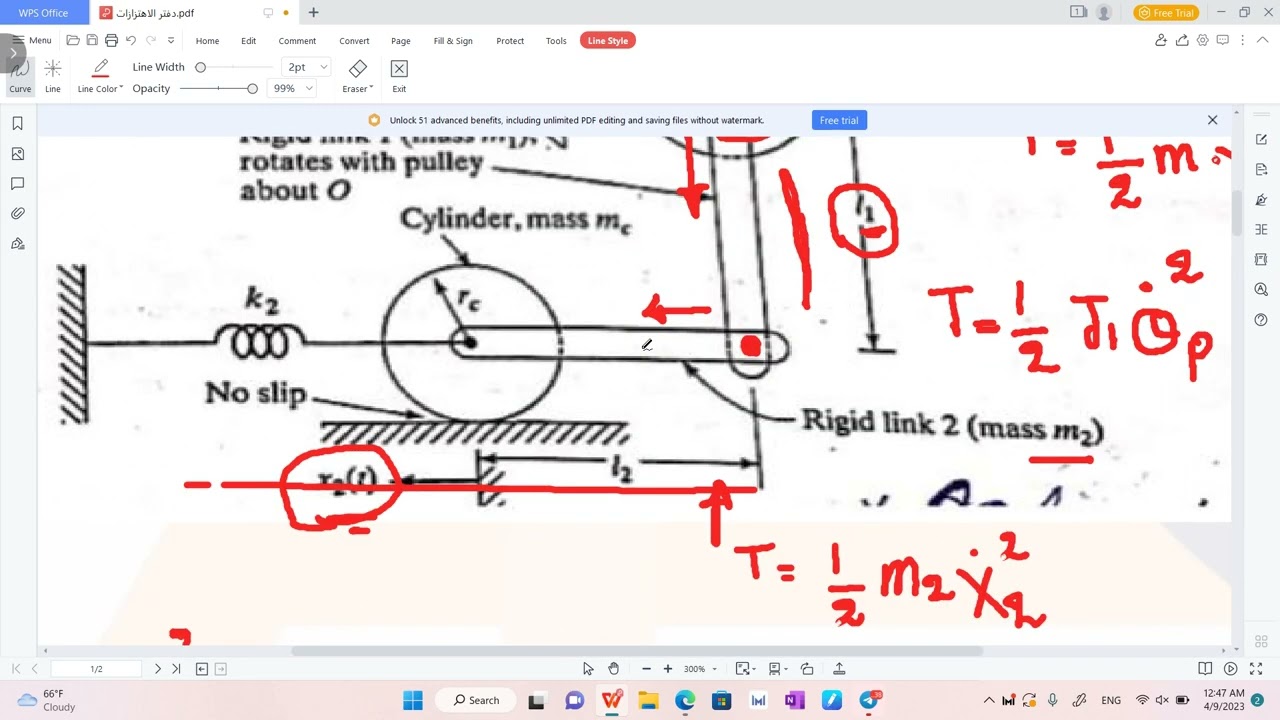
Task: Click the taskbar Search box
Action: tap(477, 700)
